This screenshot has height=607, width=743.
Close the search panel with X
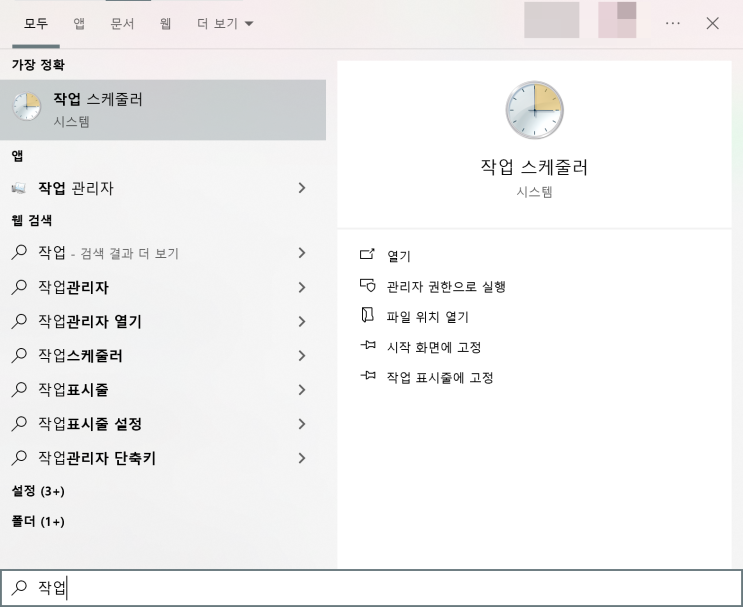pos(713,23)
